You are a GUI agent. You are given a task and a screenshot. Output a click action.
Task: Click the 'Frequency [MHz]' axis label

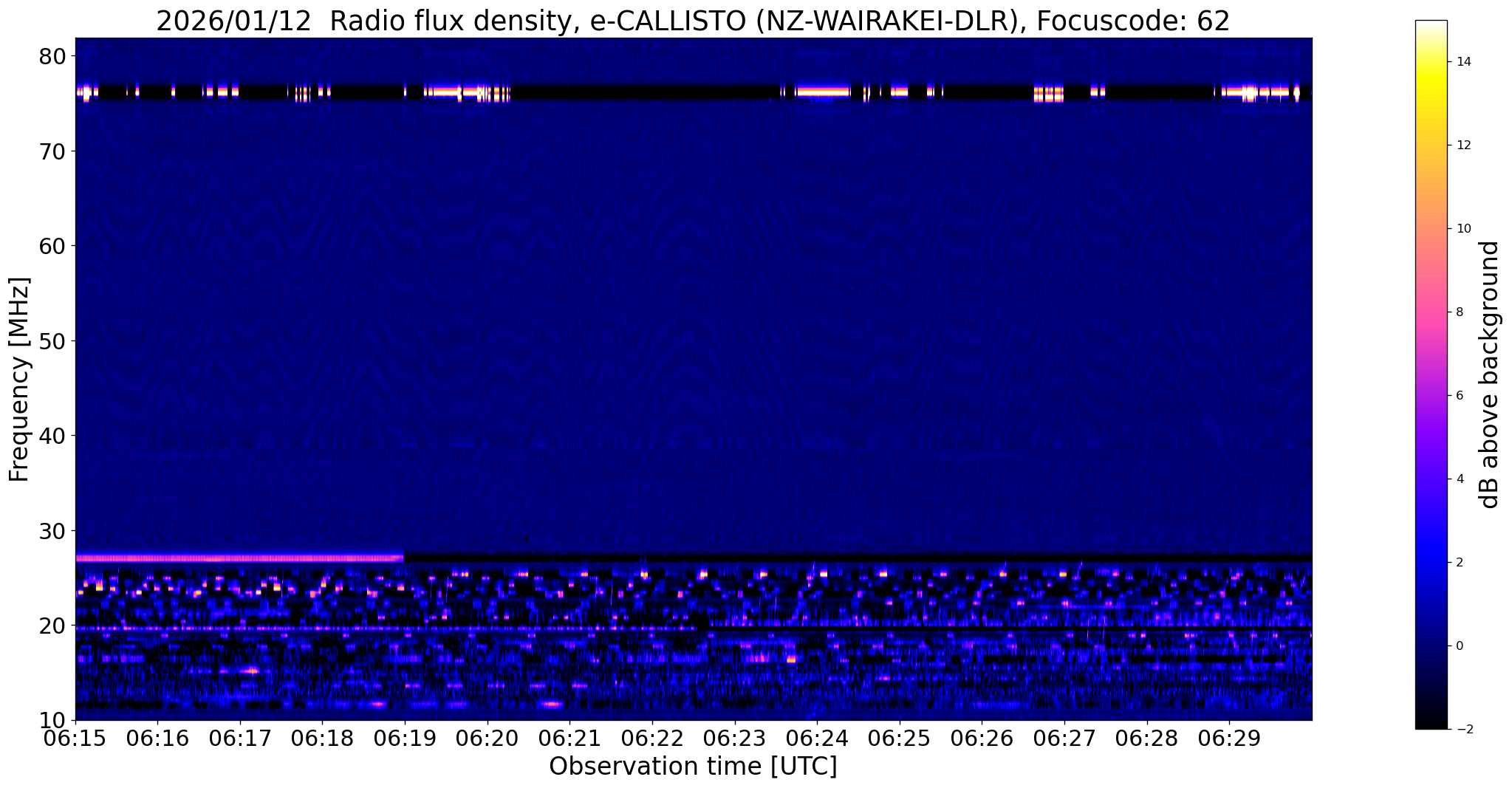19,379
